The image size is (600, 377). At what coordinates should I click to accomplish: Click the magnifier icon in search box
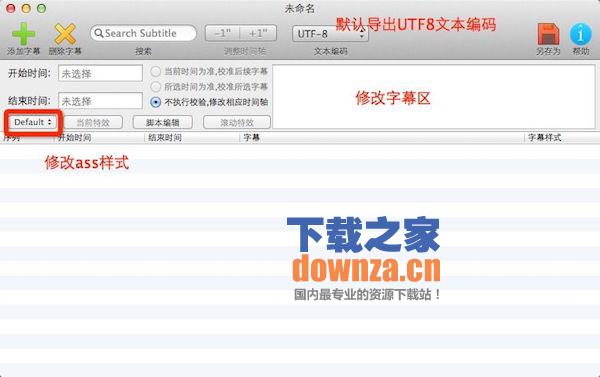pos(99,33)
